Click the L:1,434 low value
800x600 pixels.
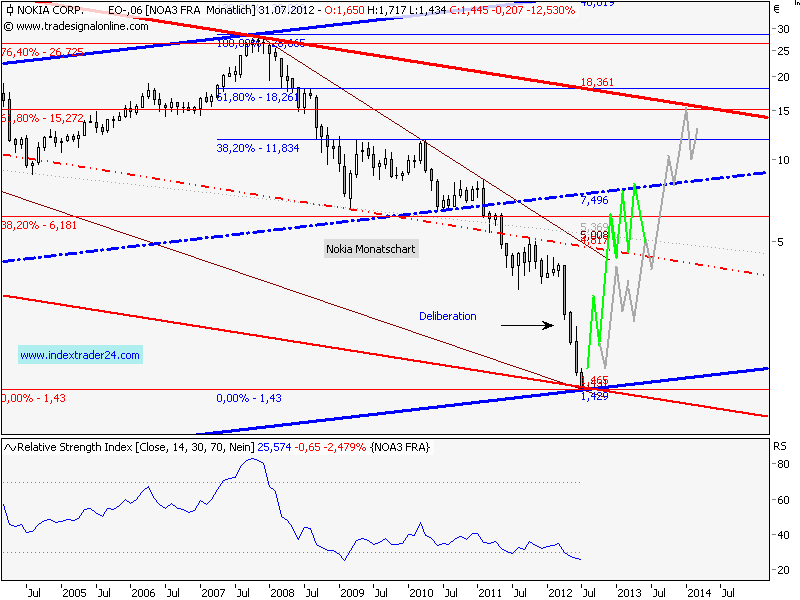click(427, 10)
